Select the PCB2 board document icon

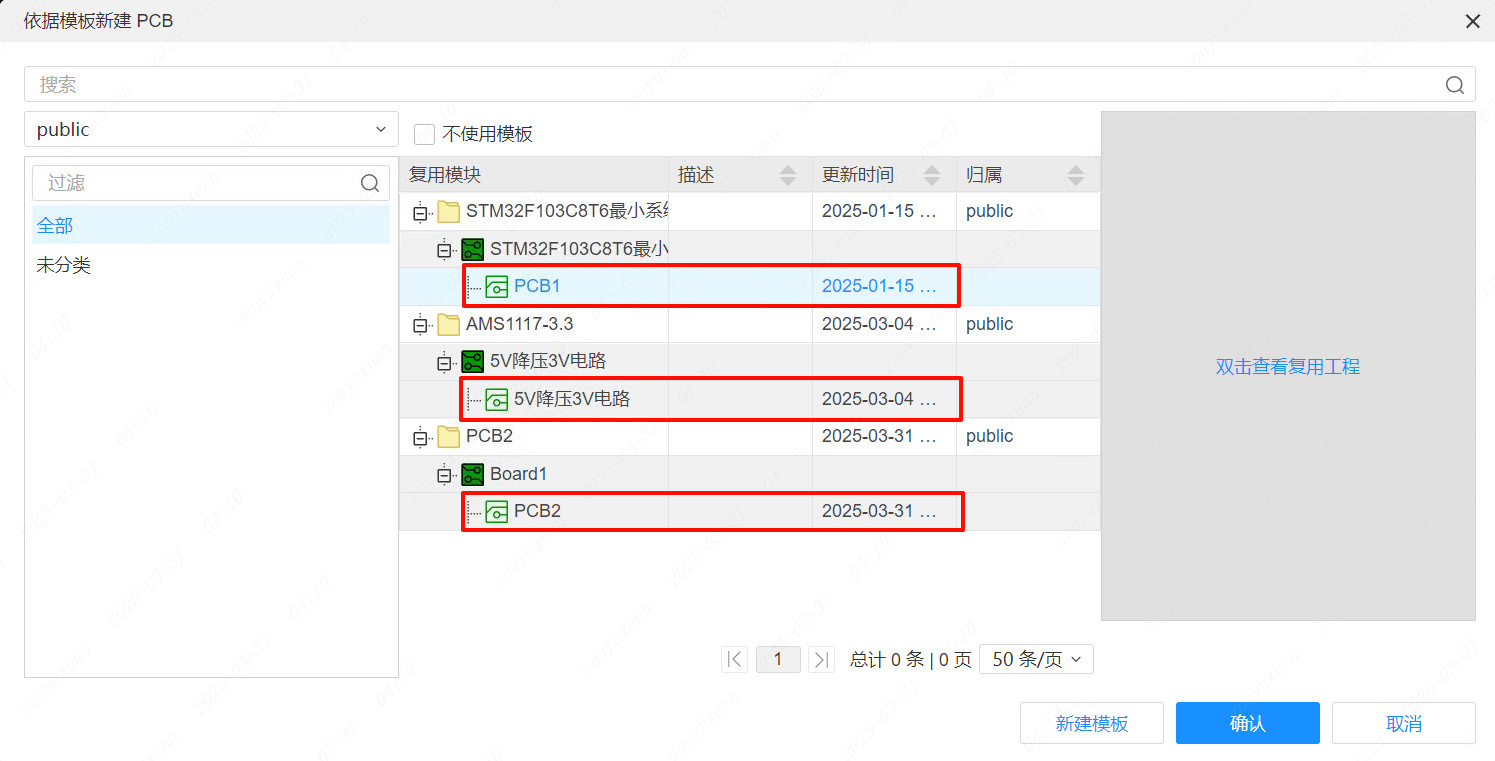coord(496,511)
